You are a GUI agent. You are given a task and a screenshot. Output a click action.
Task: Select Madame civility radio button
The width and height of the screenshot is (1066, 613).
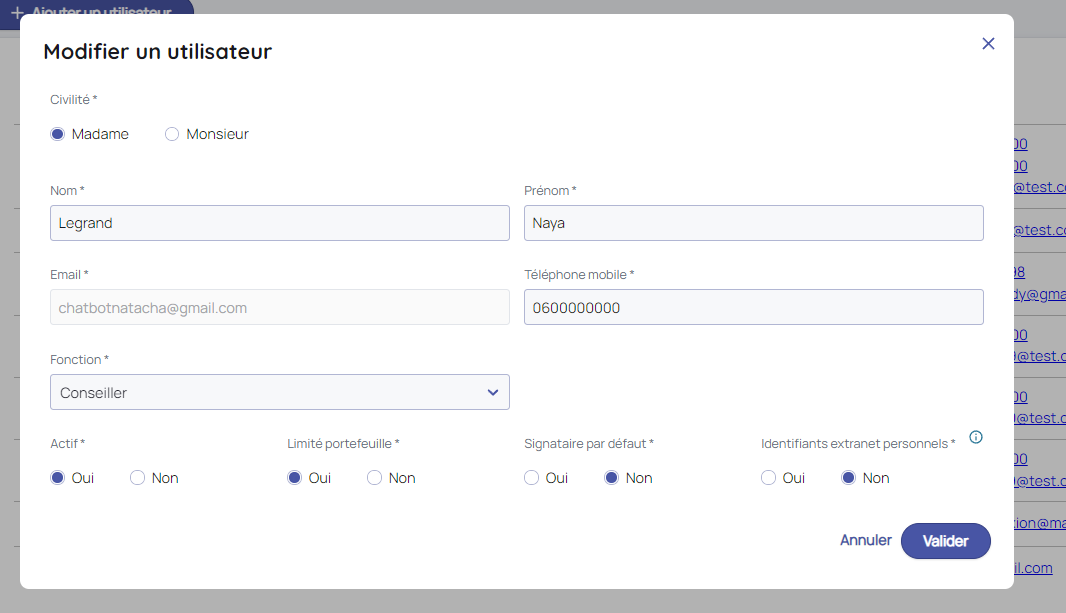pos(58,134)
